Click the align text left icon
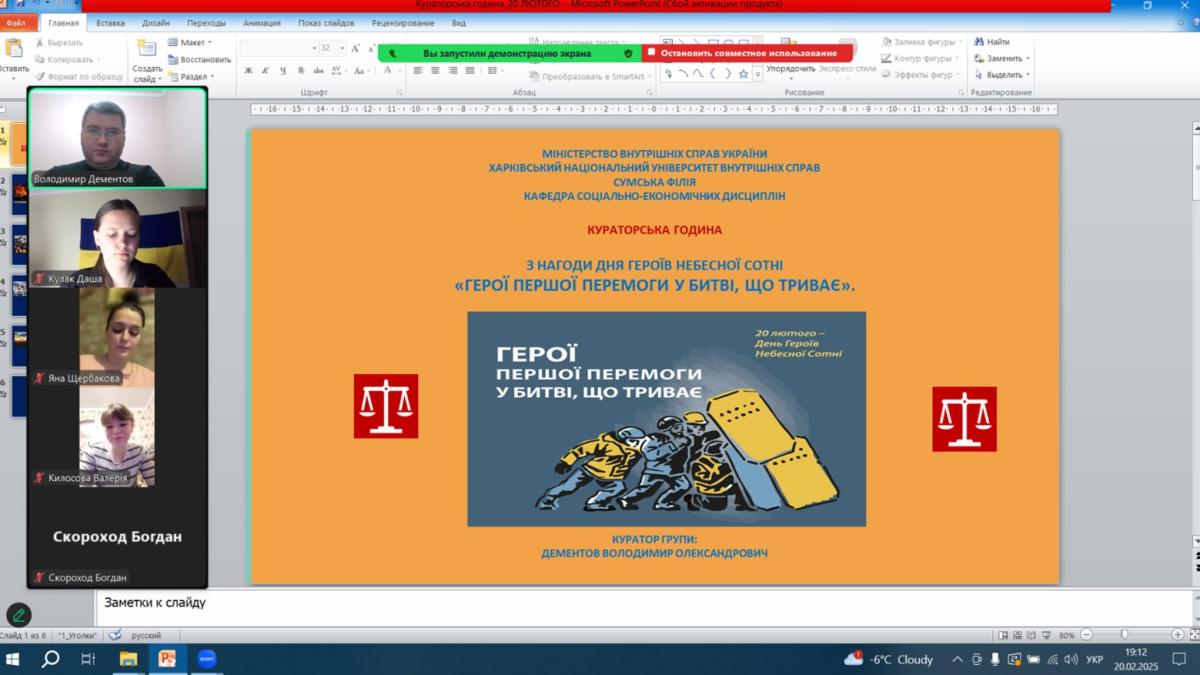The image size is (1200, 675). coord(418,71)
